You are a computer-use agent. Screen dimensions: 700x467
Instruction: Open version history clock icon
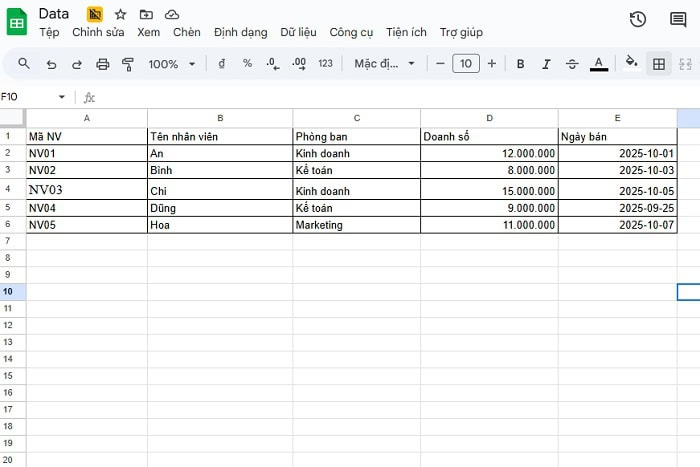pyautogui.click(x=637, y=20)
